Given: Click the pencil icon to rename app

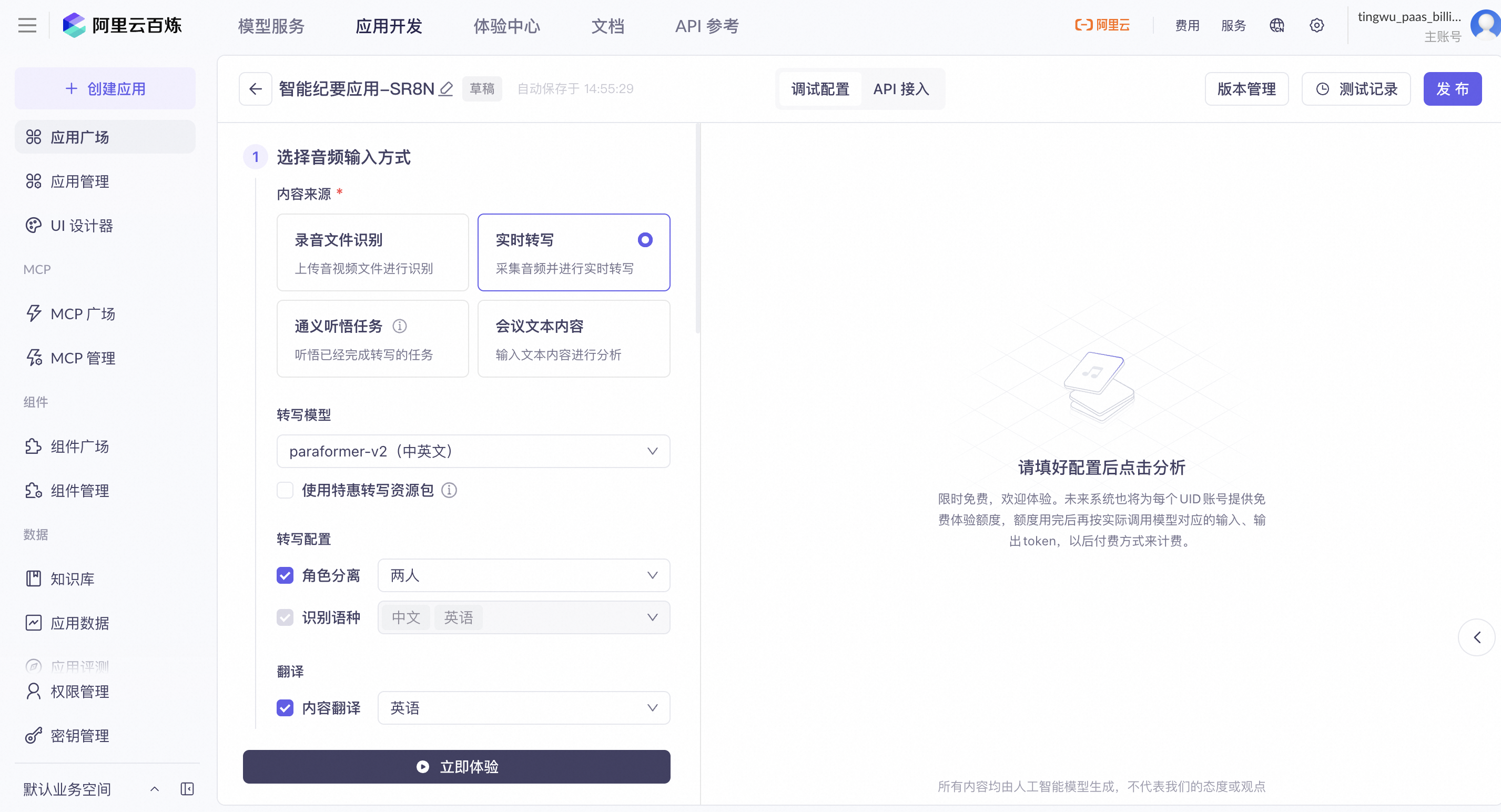Looking at the screenshot, I should [446, 88].
